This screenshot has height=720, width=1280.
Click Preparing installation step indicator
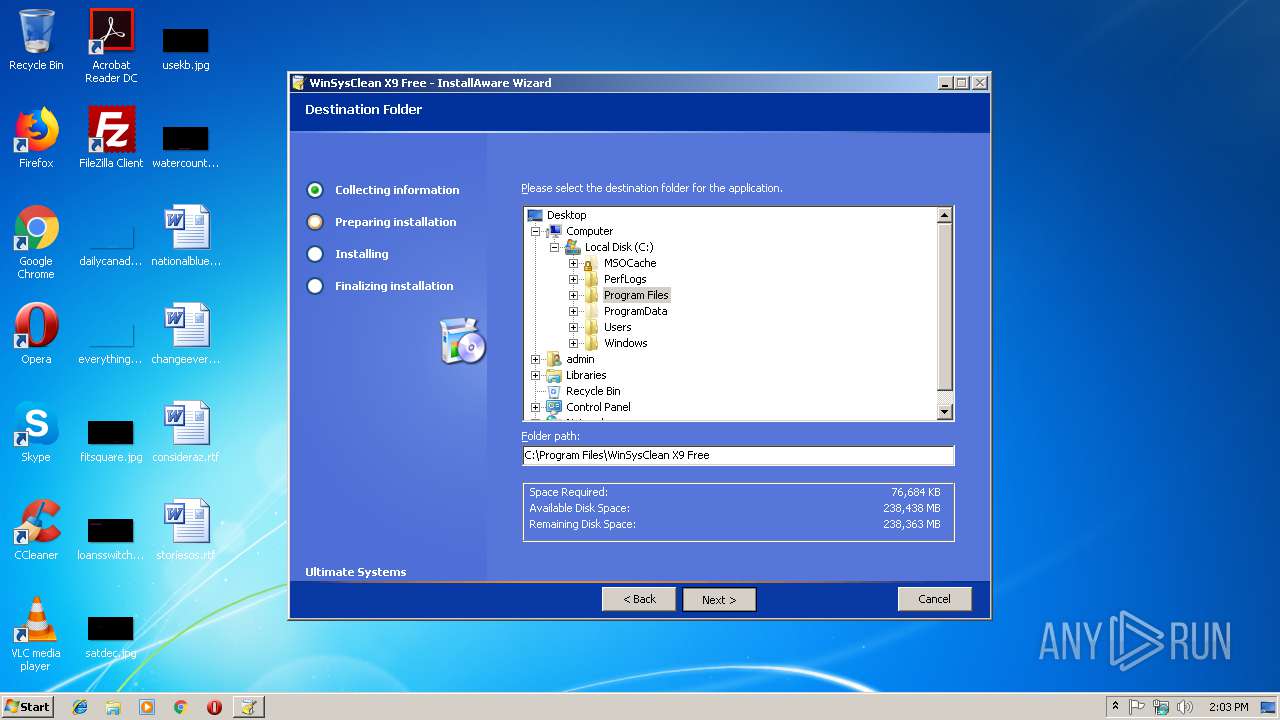coord(315,222)
